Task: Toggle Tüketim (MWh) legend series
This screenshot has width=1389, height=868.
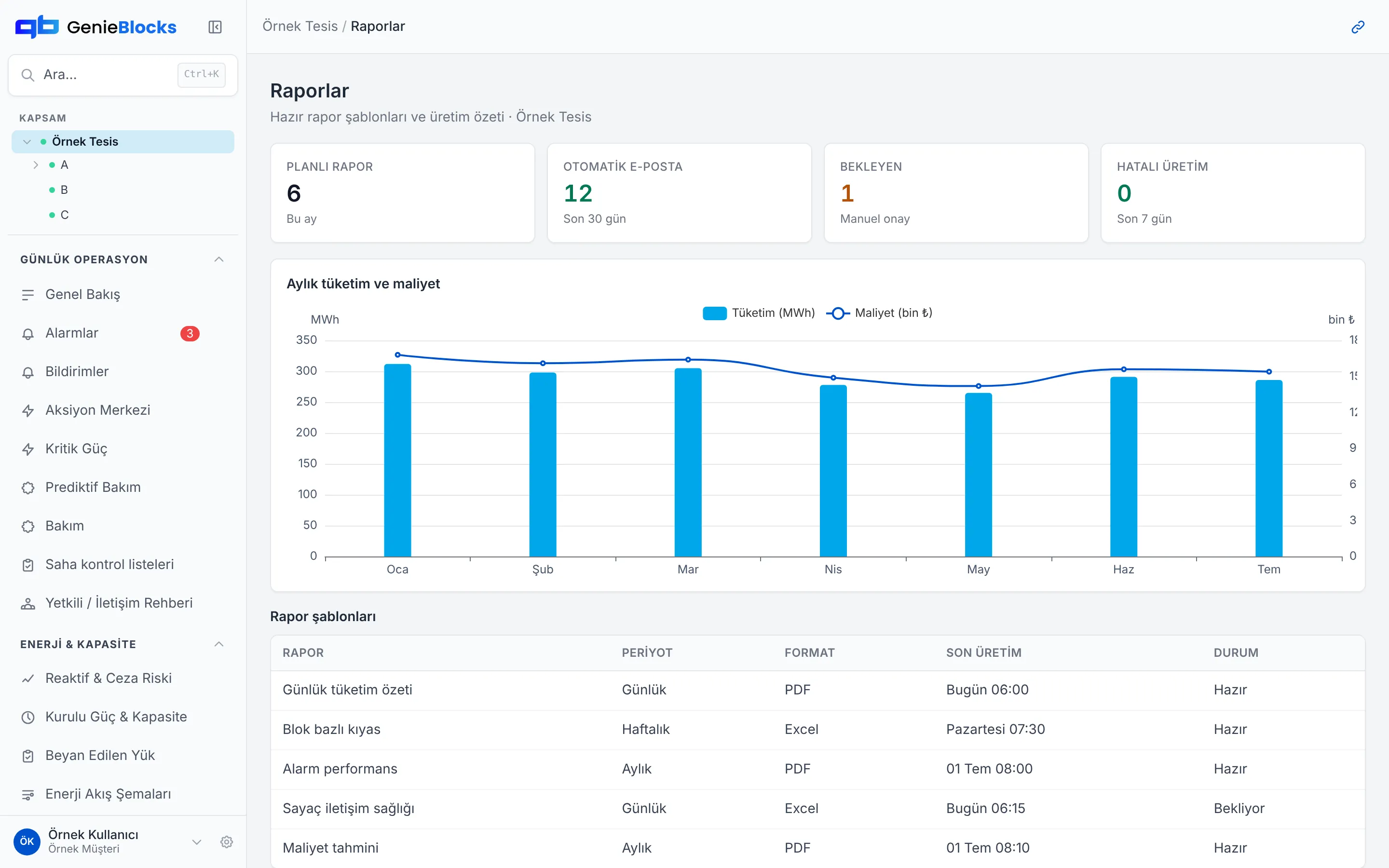Action: [758, 313]
